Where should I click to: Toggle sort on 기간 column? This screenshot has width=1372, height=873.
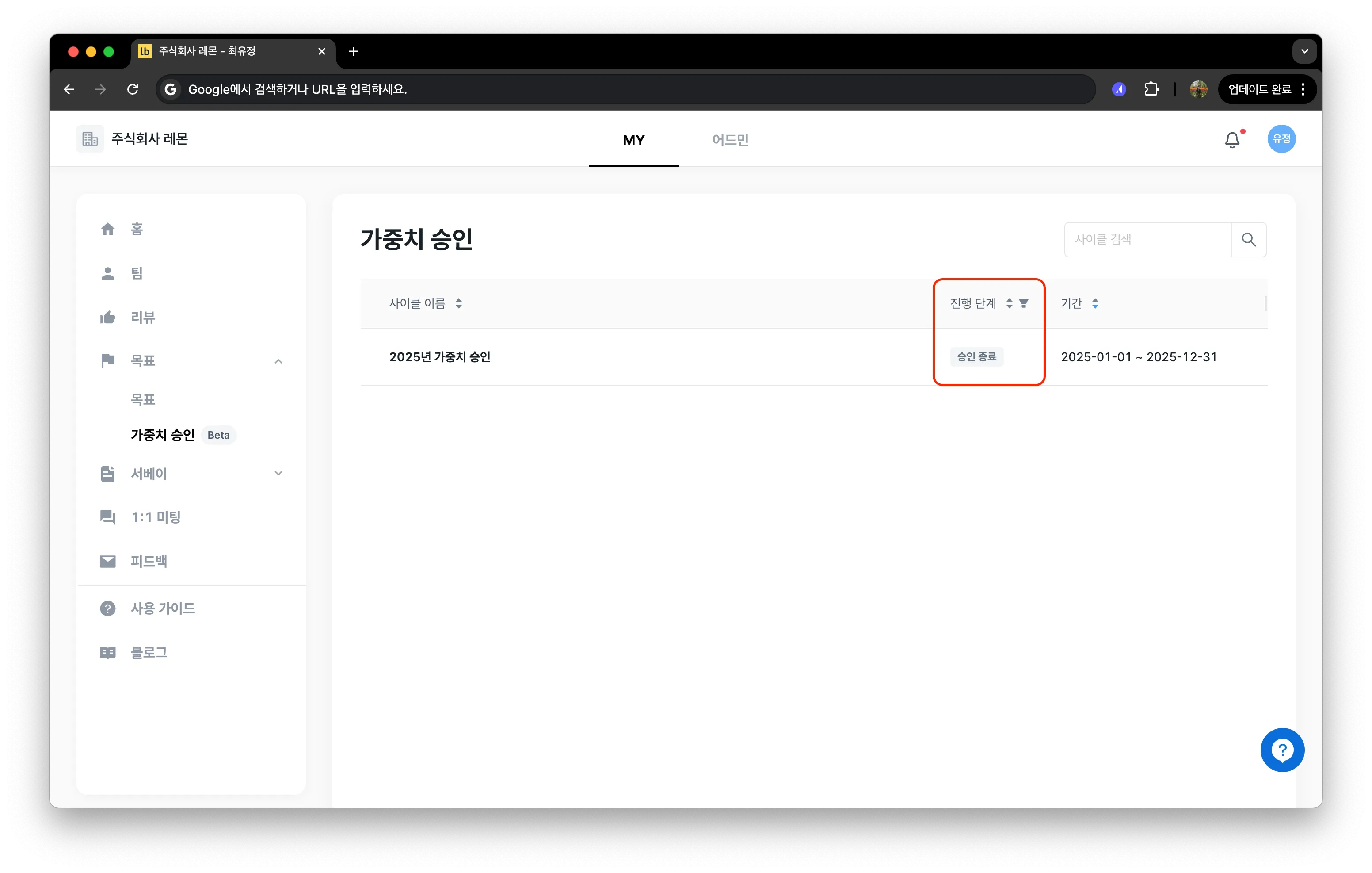1095,303
